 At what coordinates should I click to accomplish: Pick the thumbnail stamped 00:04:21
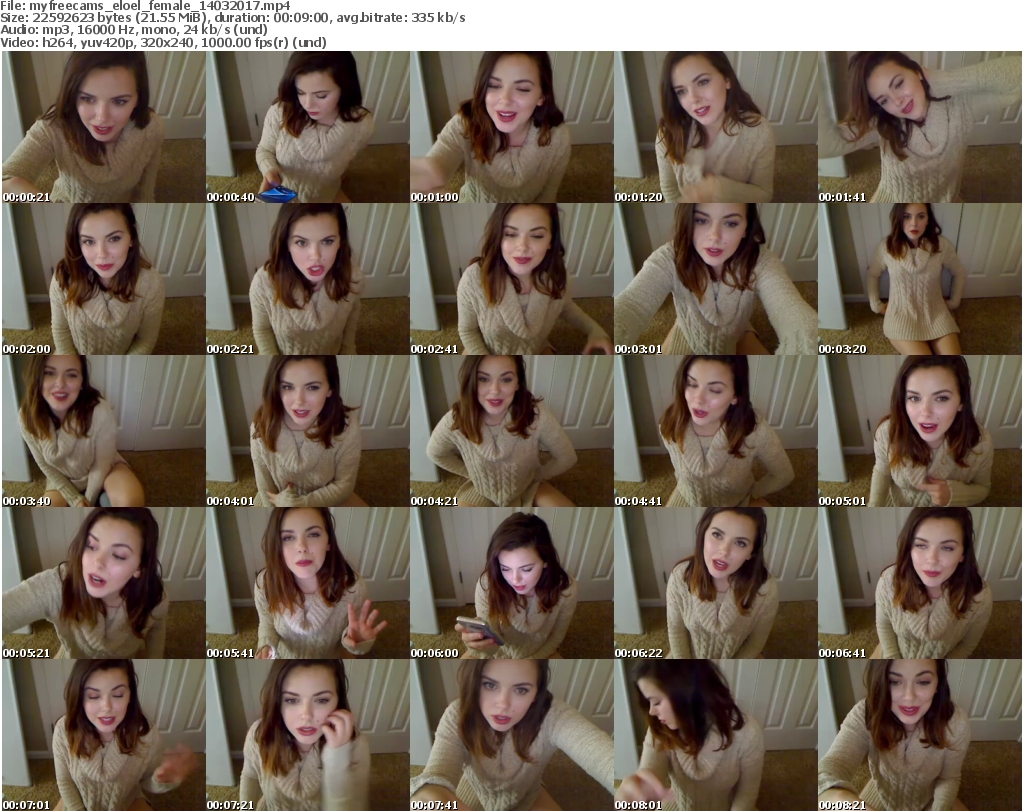coord(512,431)
